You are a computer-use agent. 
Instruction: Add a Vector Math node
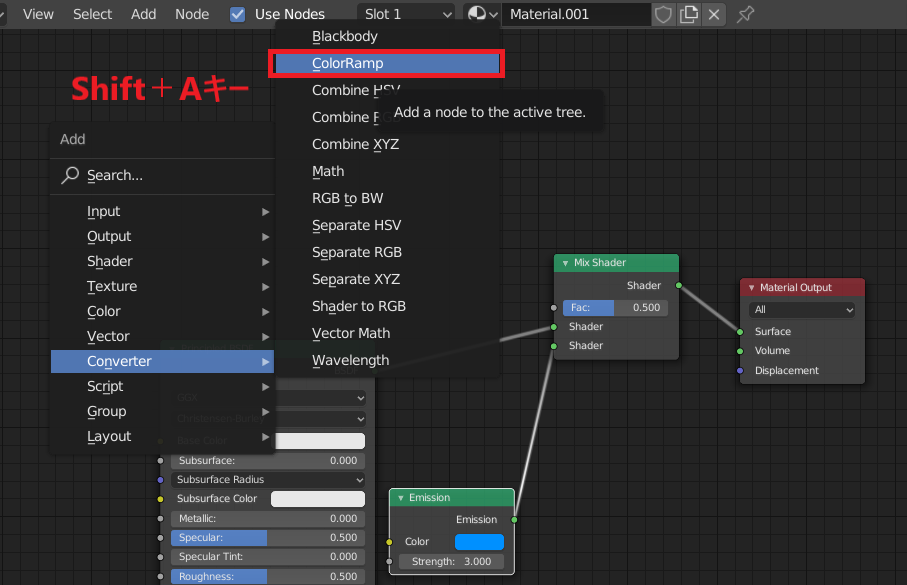(x=387, y=333)
